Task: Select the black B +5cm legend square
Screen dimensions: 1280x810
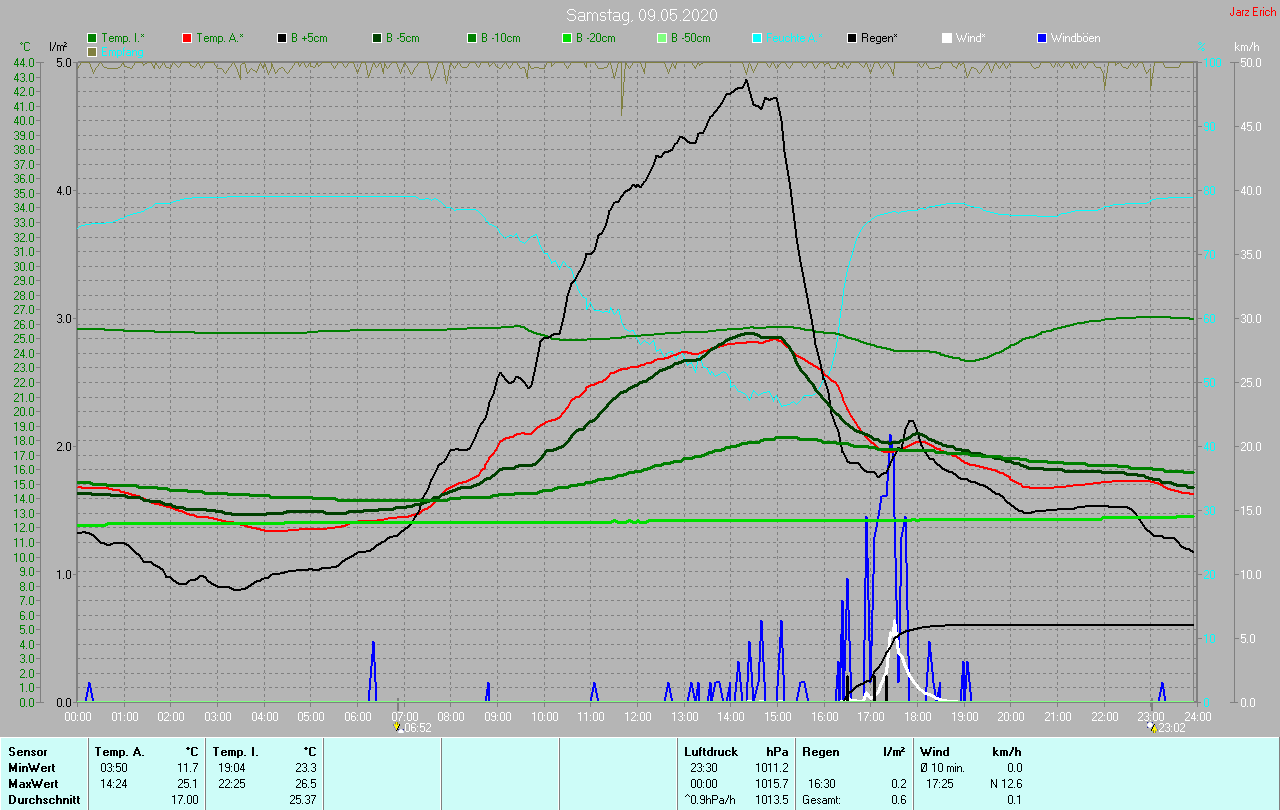Action: 282,38
